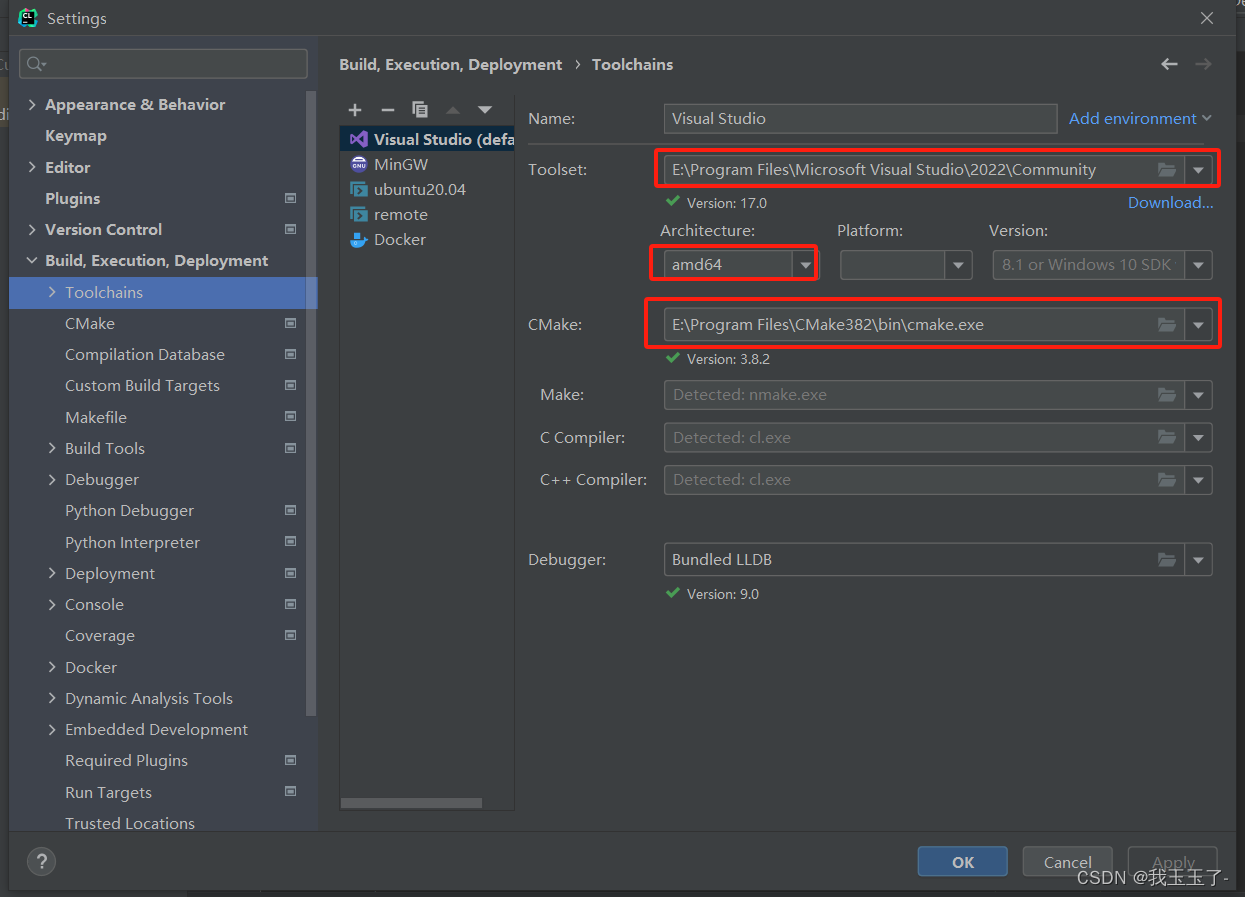Open Toolset path dropdown arrow
This screenshot has height=897, width=1245.
click(x=1198, y=170)
